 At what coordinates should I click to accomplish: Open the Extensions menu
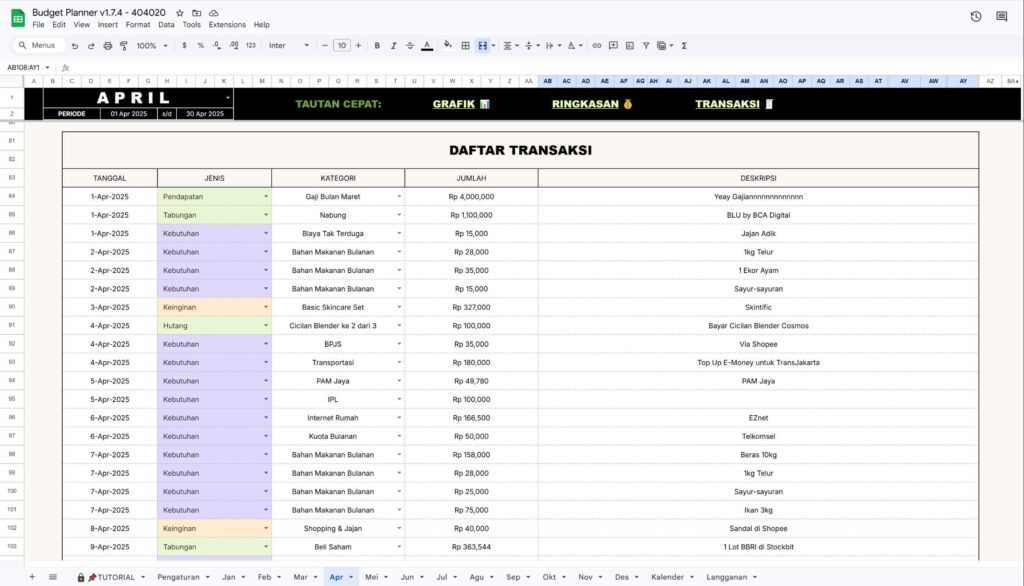(x=227, y=25)
